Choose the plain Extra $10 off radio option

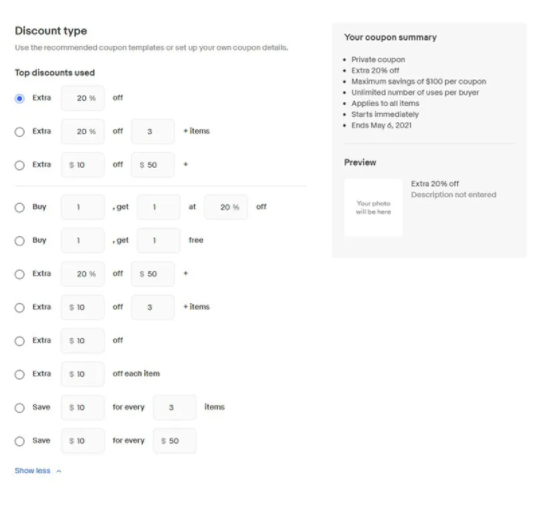point(20,341)
